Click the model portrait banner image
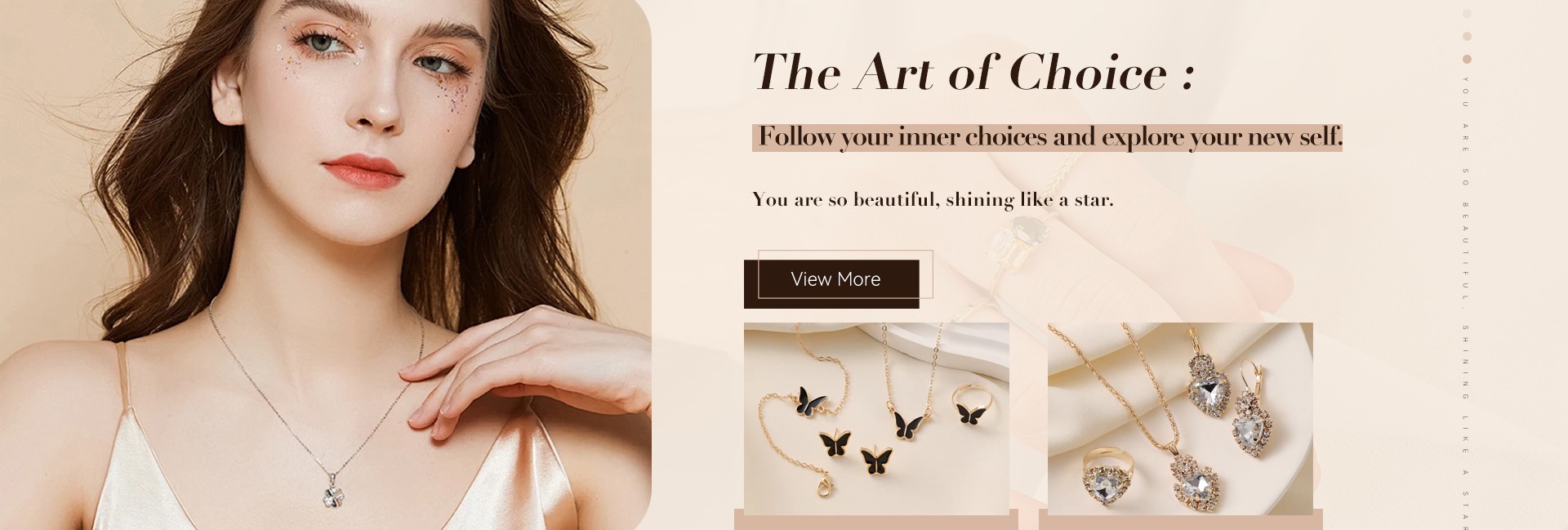 click(325, 265)
